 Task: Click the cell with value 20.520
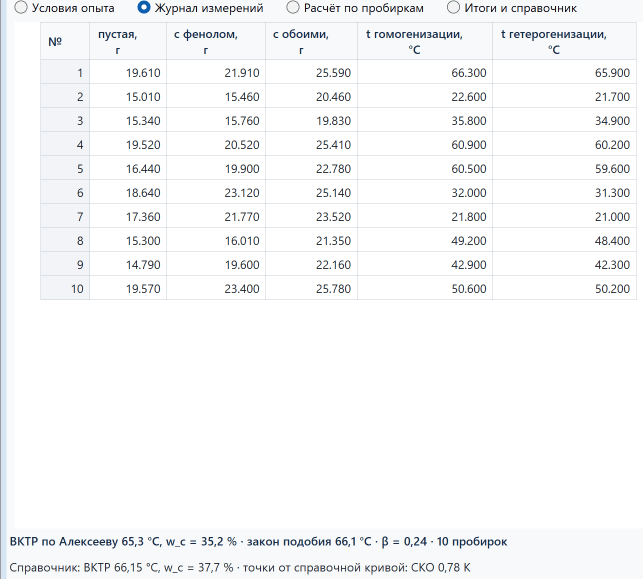click(216, 145)
